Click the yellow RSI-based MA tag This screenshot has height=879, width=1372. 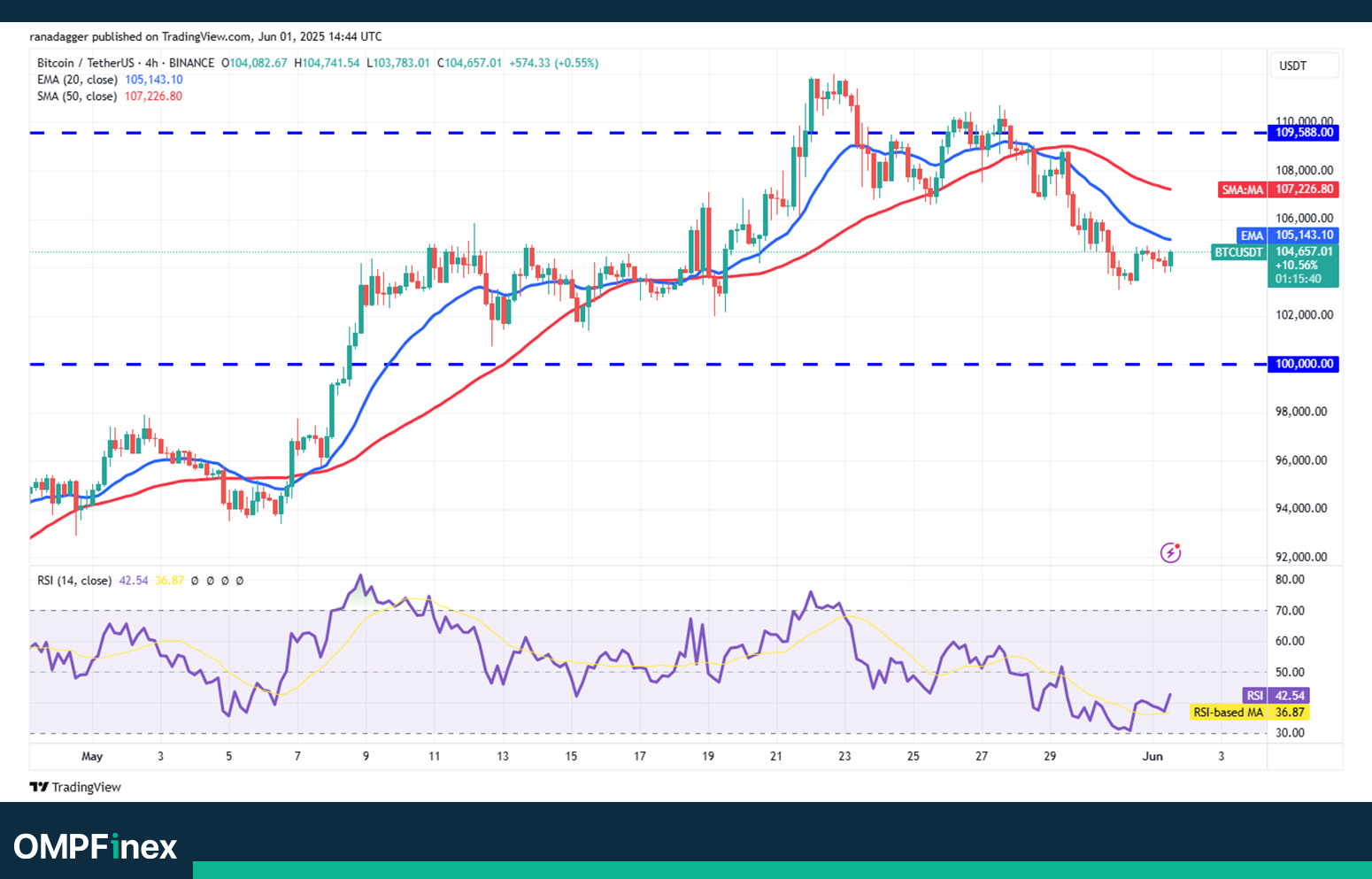tap(1228, 713)
